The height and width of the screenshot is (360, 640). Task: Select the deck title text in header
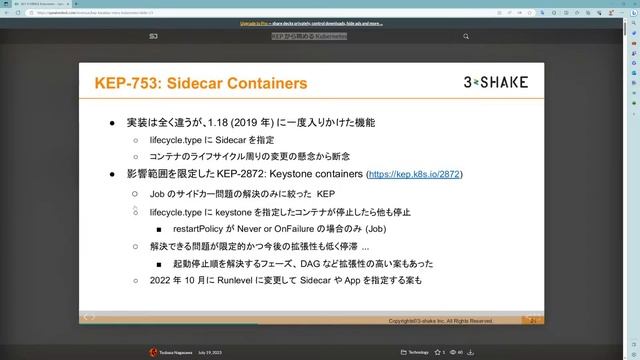(x=309, y=36)
